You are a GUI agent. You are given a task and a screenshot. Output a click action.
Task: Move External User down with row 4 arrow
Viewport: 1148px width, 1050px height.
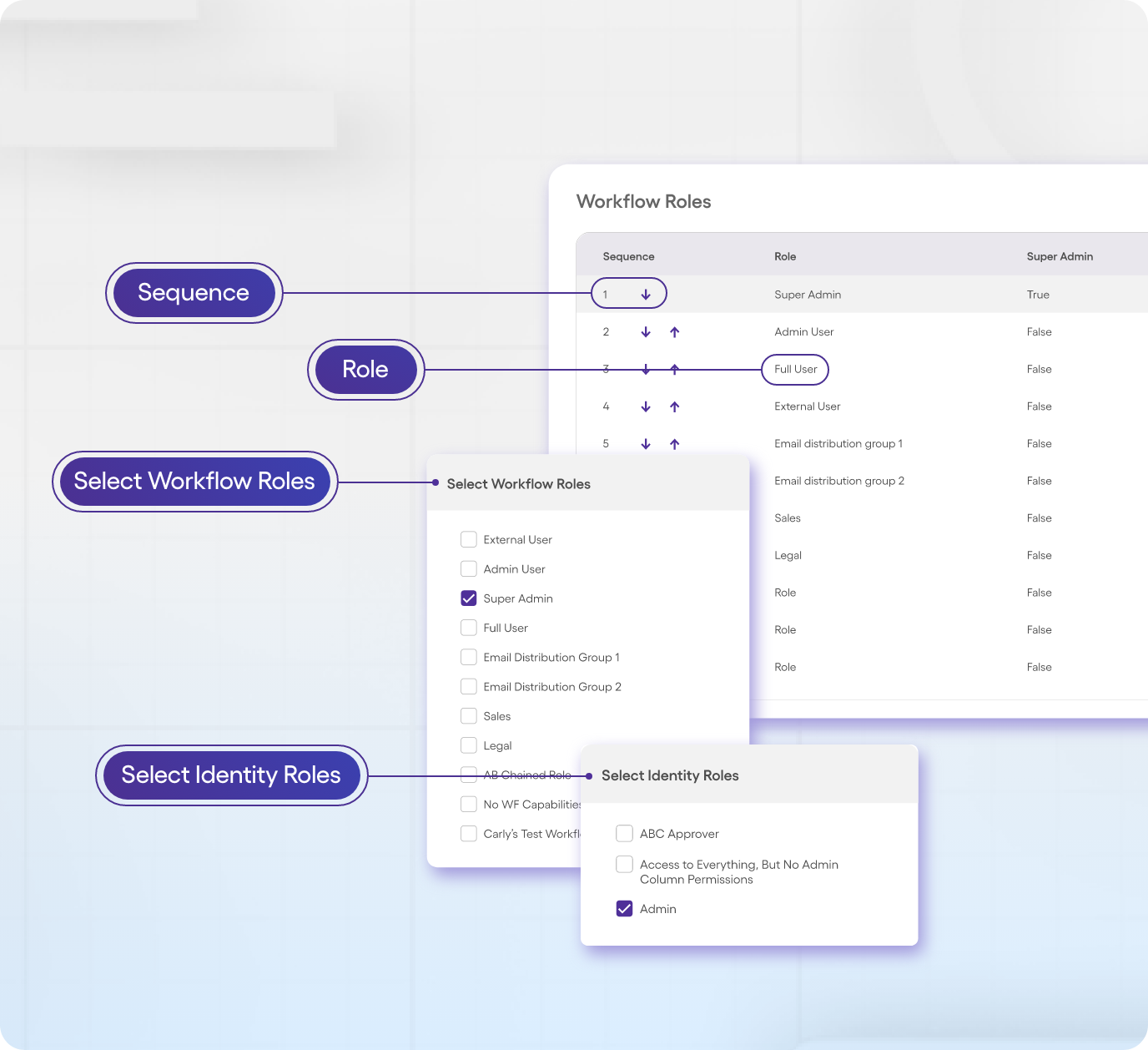646,406
